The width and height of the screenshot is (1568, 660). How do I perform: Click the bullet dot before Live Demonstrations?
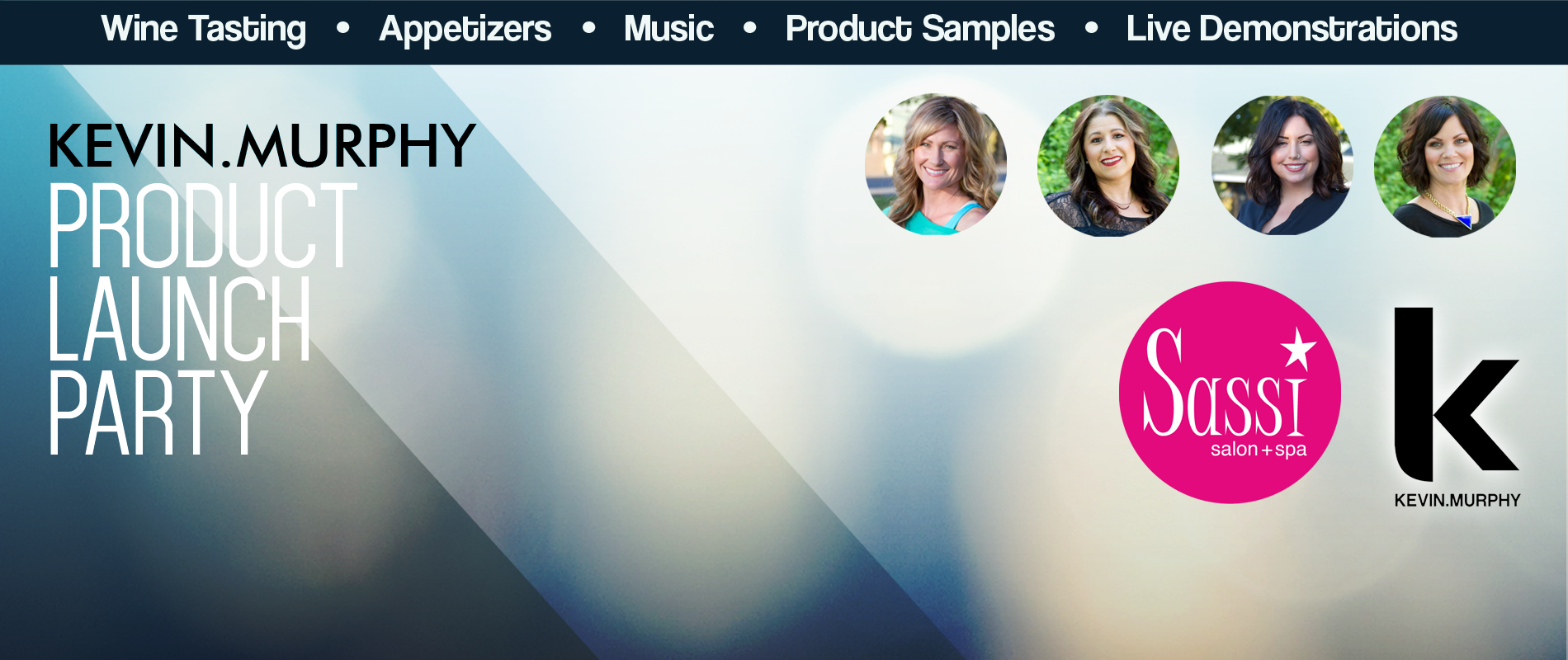click(1091, 28)
